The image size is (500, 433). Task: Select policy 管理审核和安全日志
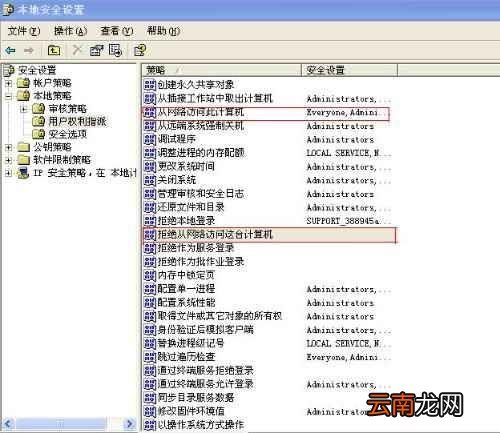201,194
